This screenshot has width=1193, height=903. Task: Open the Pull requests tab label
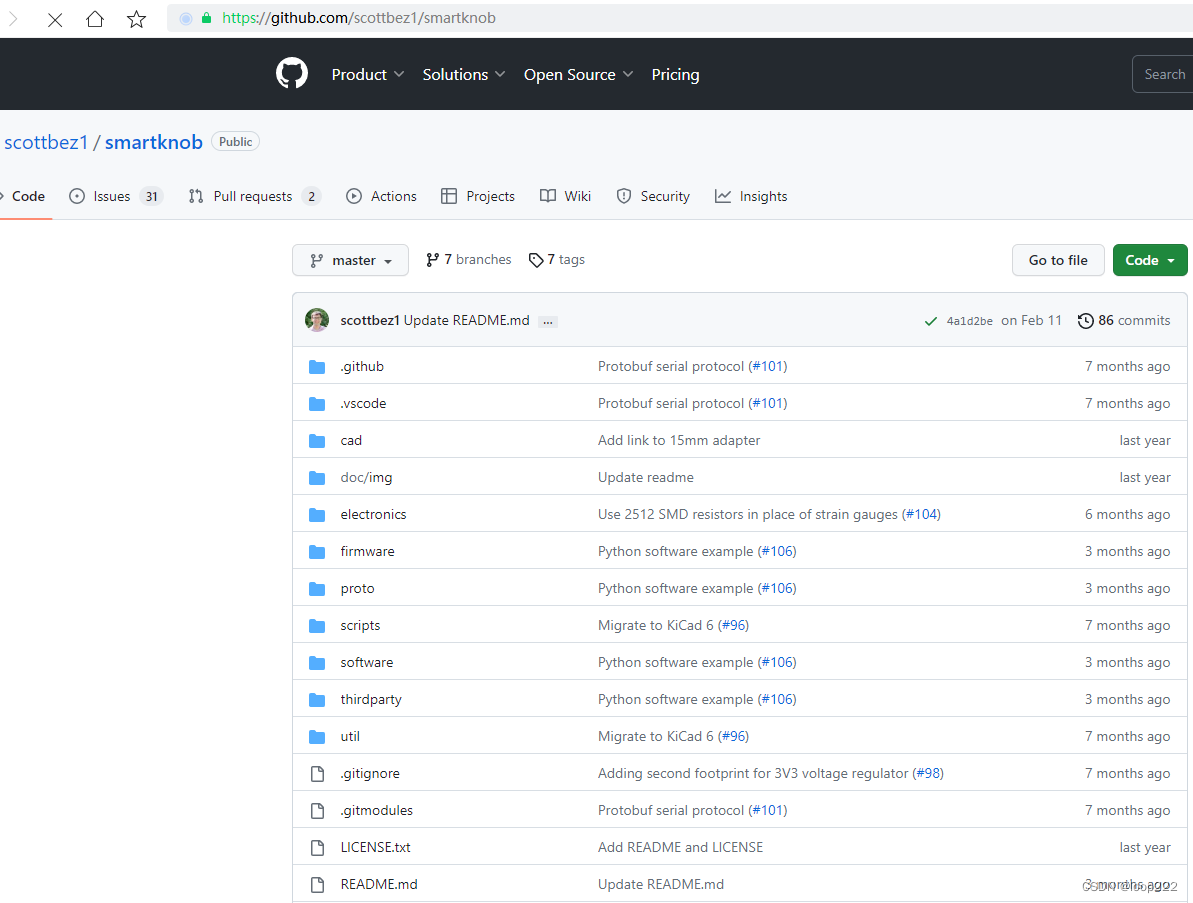pyautogui.click(x=253, y=196)
